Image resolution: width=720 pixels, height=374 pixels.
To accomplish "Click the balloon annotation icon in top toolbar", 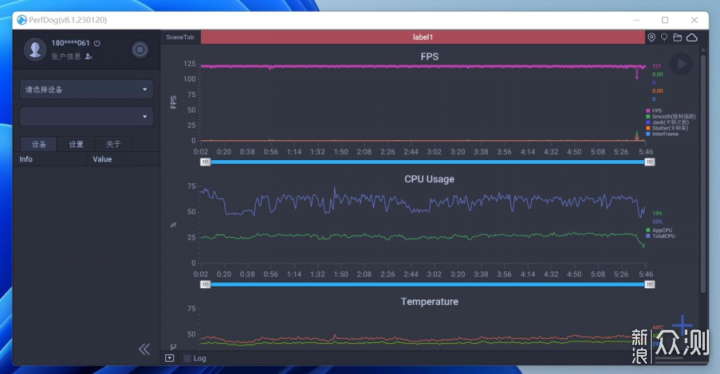I will (x=664, y=37).
